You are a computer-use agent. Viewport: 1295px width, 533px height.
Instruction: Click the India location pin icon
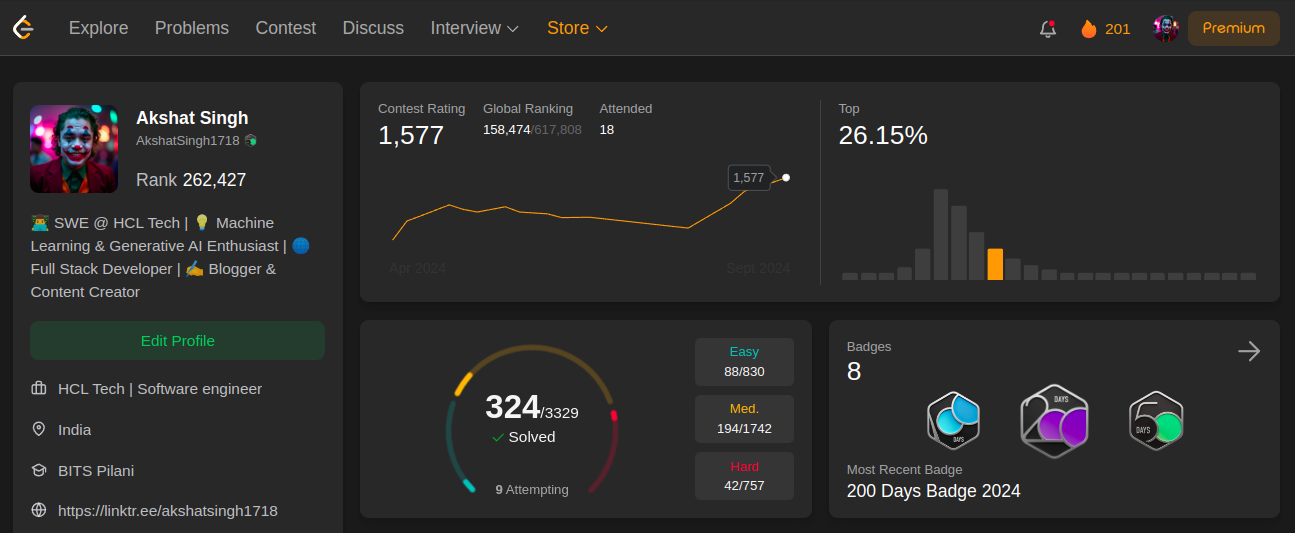tap(39, 429)
